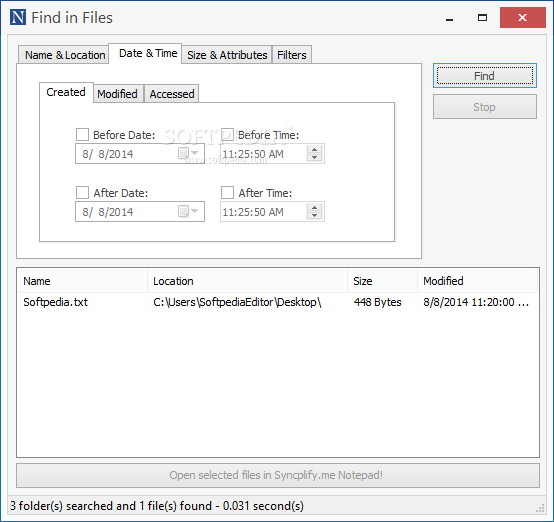Click the Stop button
The height and width of the screenshot is (522, 554).
485,107
